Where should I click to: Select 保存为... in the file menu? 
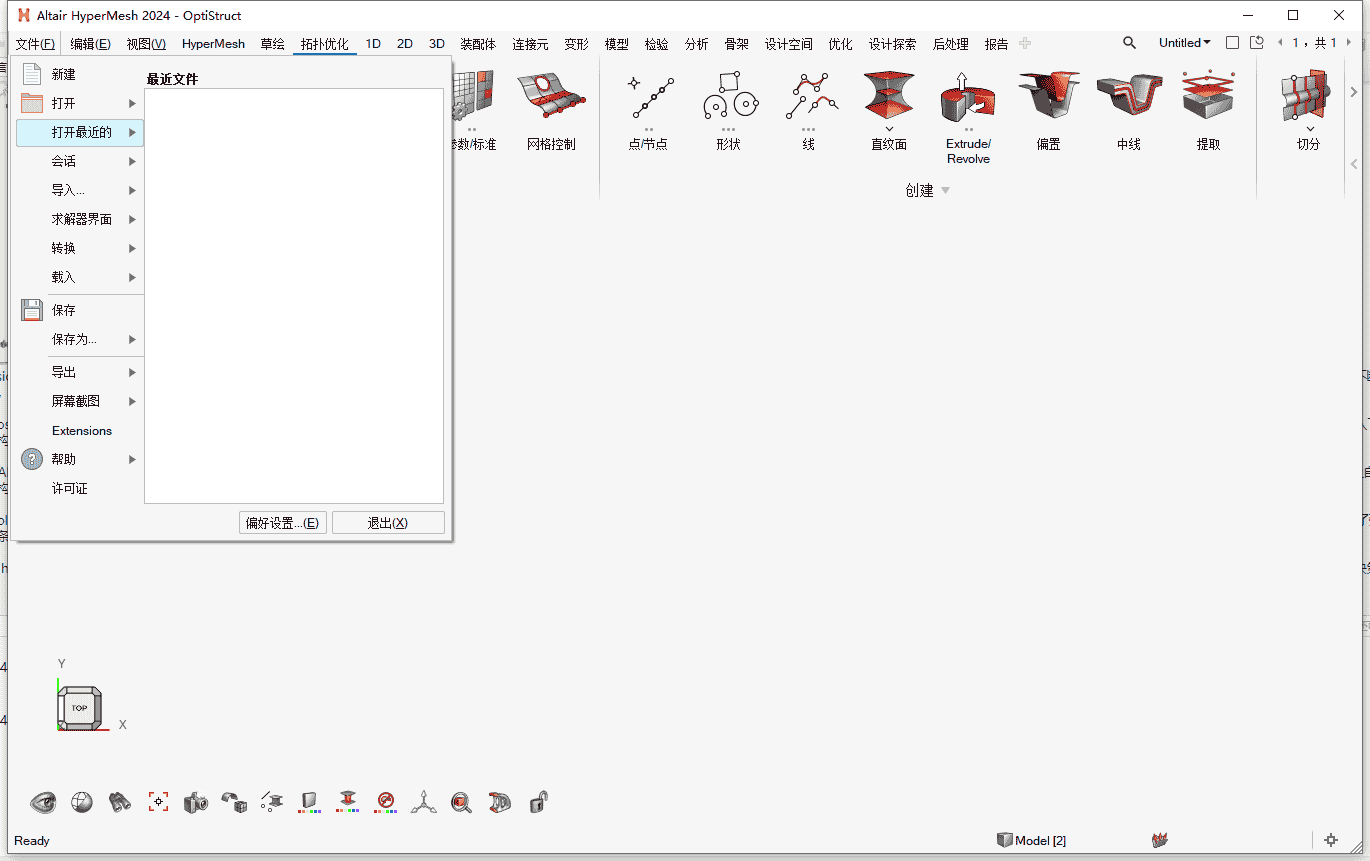pyautogui.click(x=75, y=339)
